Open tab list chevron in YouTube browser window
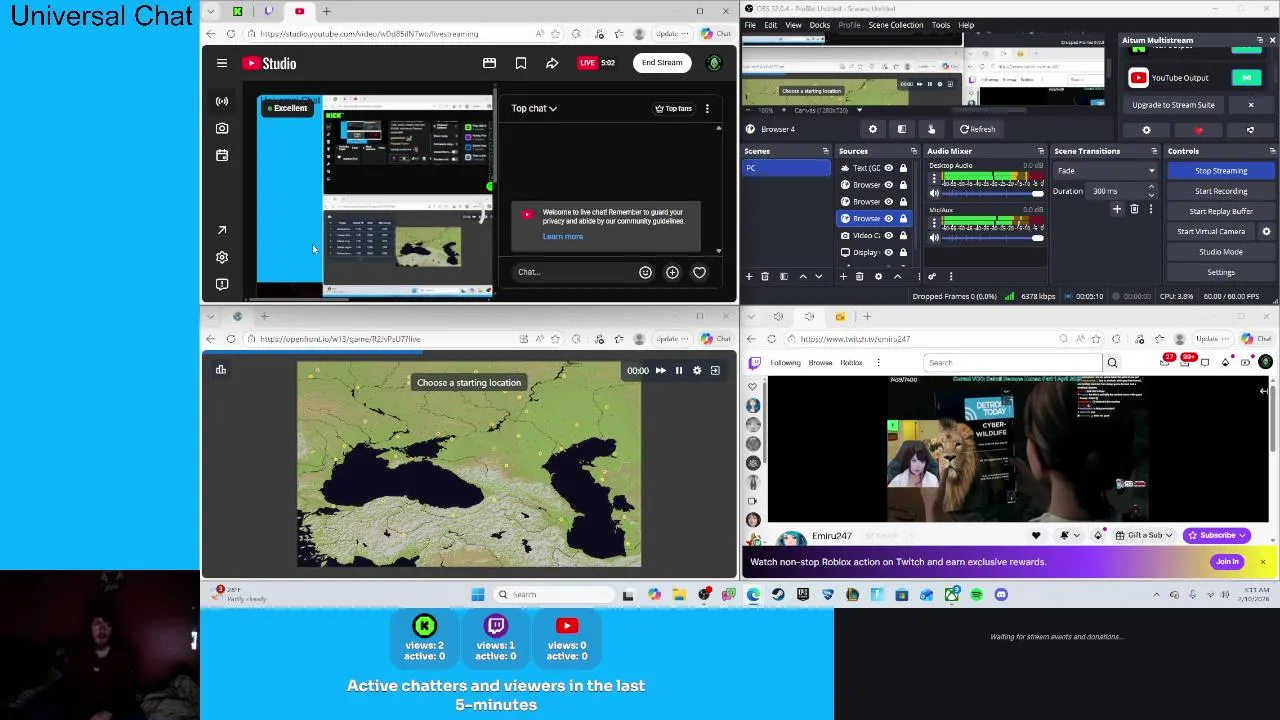This screenshot has height=720, width=1280. coord(210,11)
